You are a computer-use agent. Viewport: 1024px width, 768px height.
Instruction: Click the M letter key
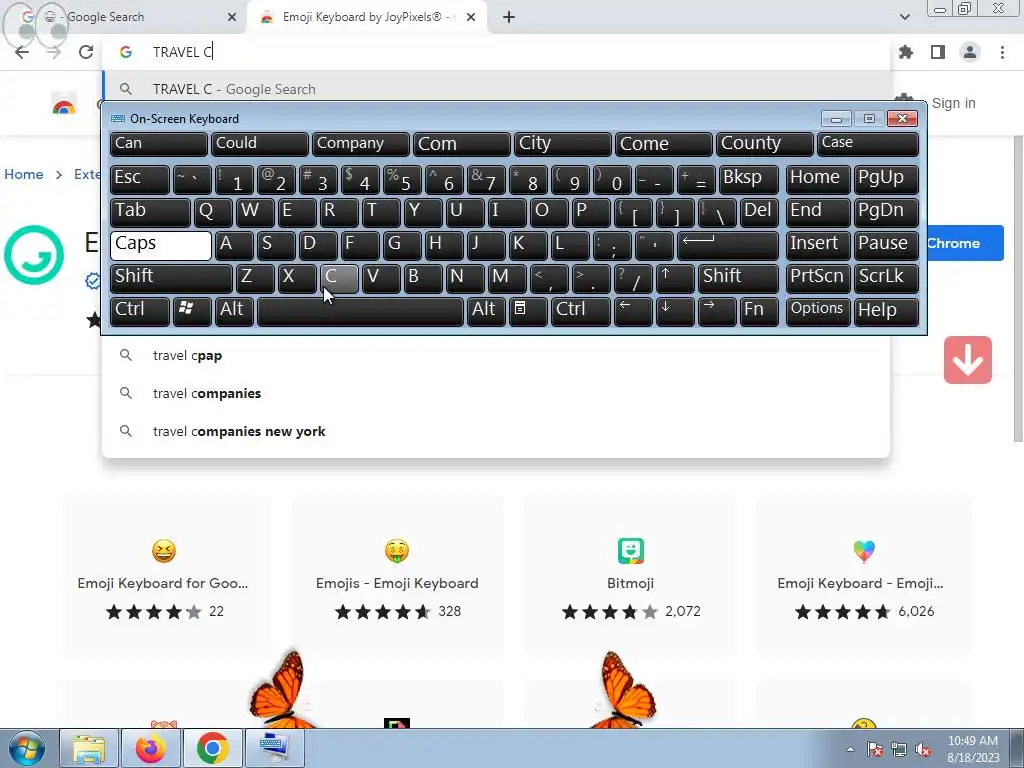pyautogui.click(x=507, y=278)
